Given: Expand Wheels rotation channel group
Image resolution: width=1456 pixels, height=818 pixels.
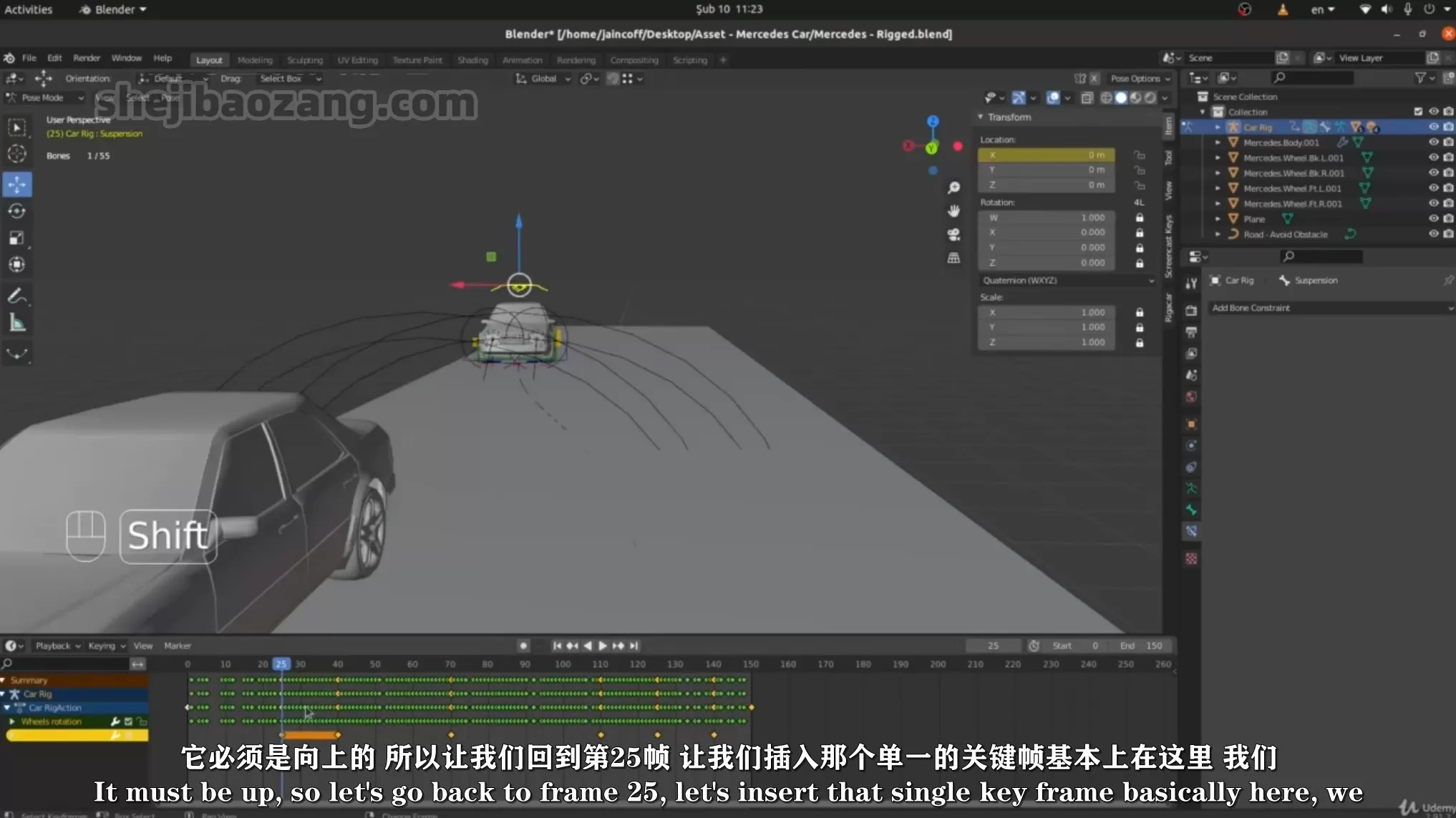Looking at the screenshot, I should [12, 721].
